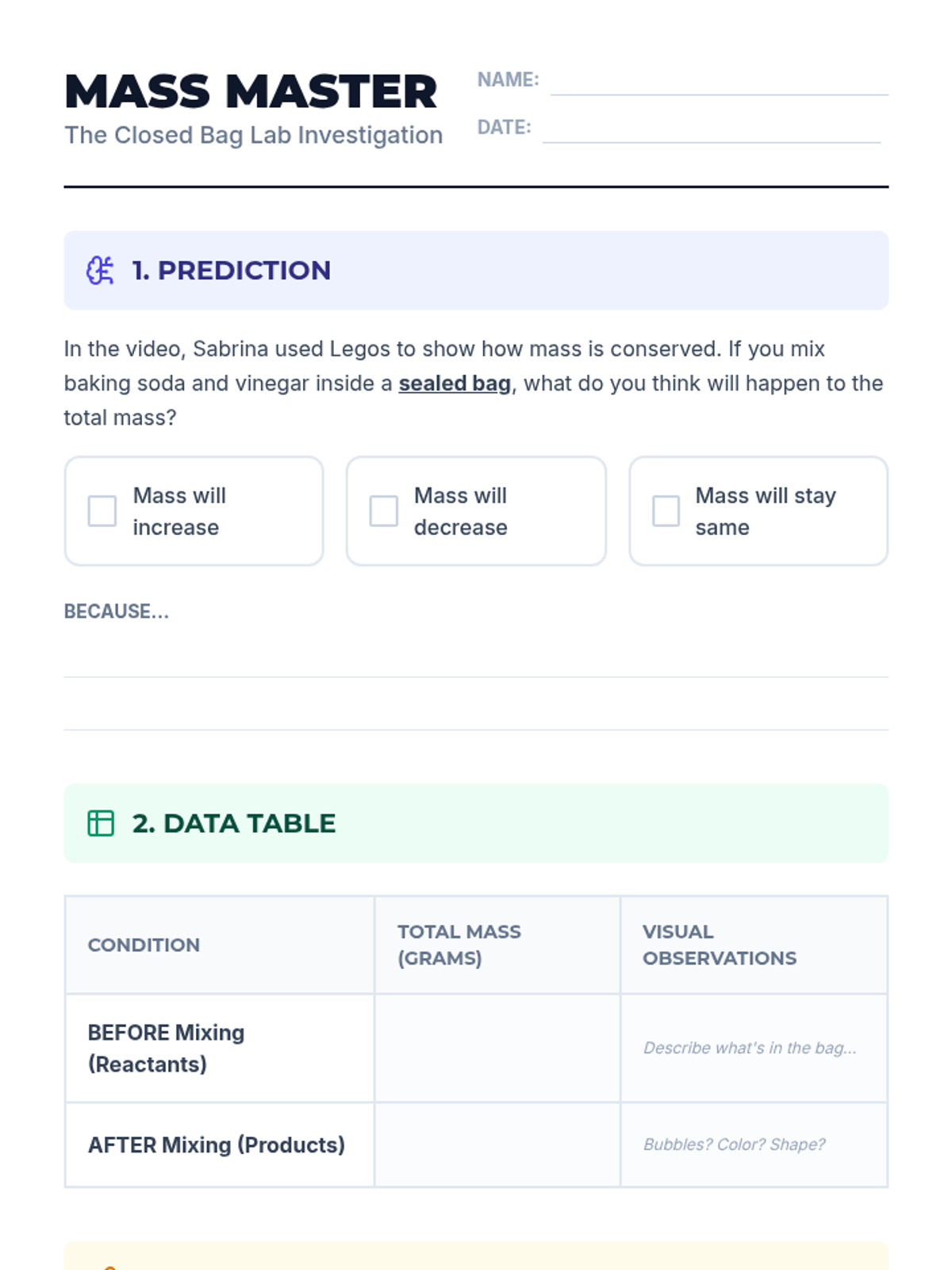Click 'Describe what's in the bag...' observation field
952x1270 pixels.
tap(750, 1048)
